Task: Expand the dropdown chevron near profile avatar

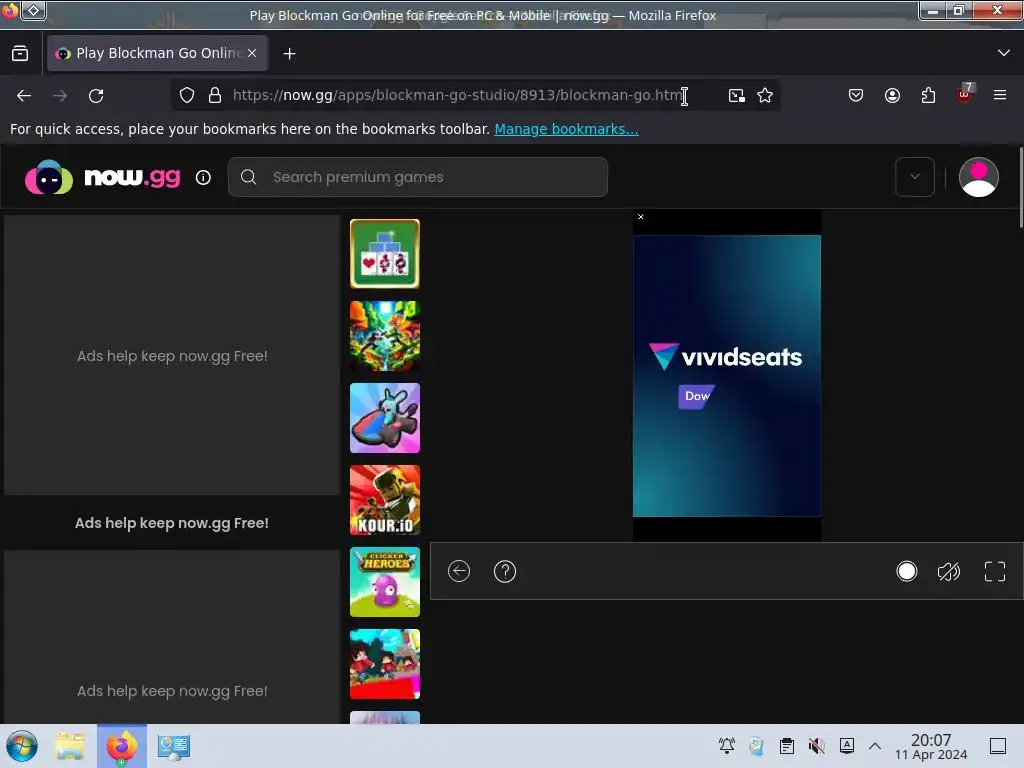Action: 914,177
